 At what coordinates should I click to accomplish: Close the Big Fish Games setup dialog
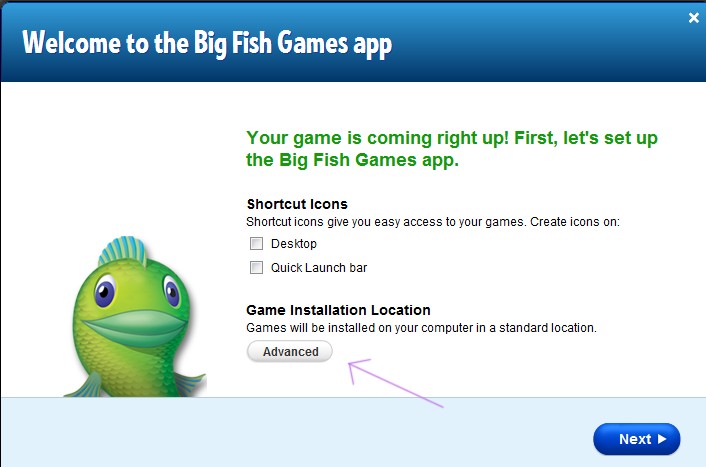coord(693,18)
